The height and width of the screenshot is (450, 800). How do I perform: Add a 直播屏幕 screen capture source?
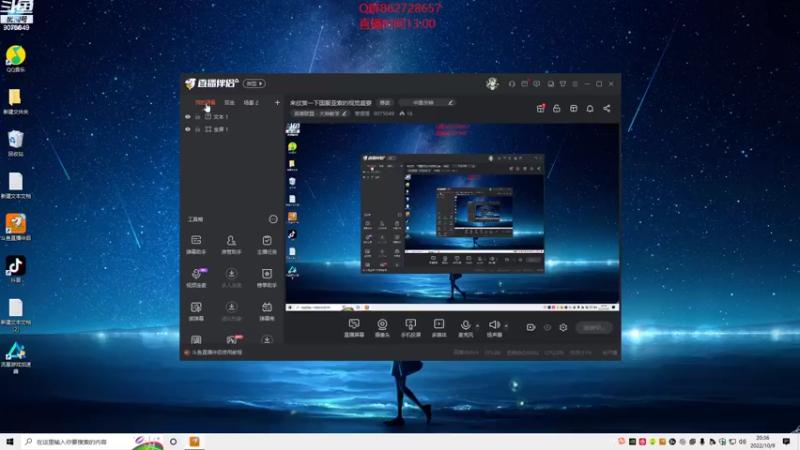coord(354,328)
